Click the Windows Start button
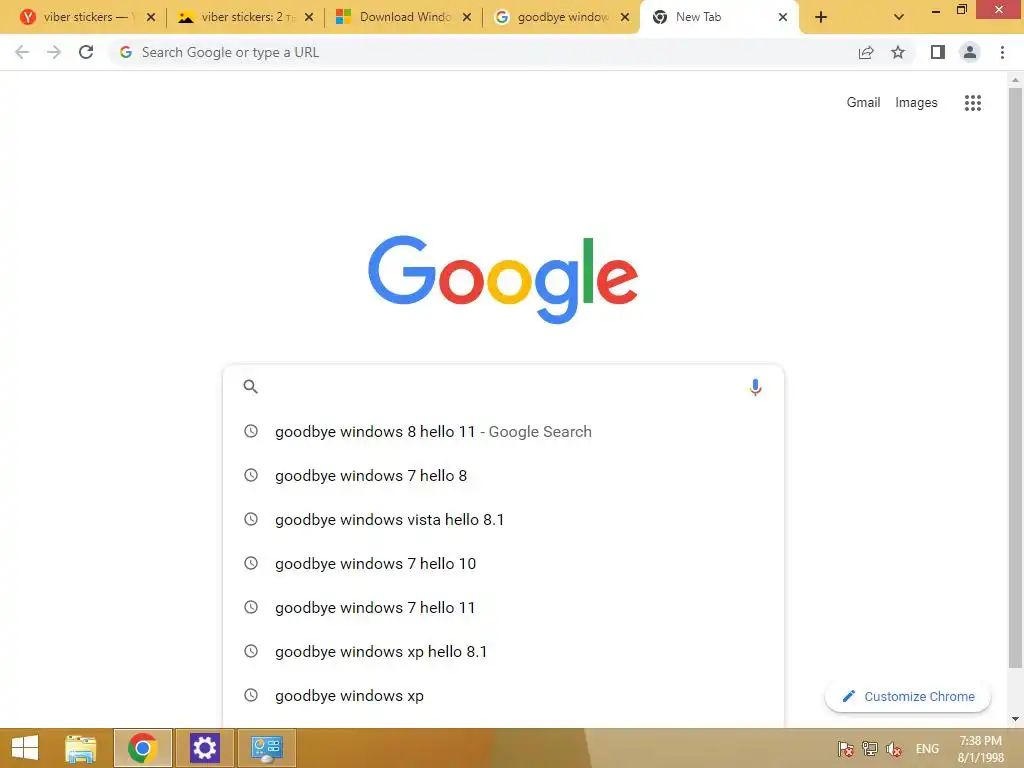The height and width of the screenshot is (768, 1024). click(x=25, y=748)
